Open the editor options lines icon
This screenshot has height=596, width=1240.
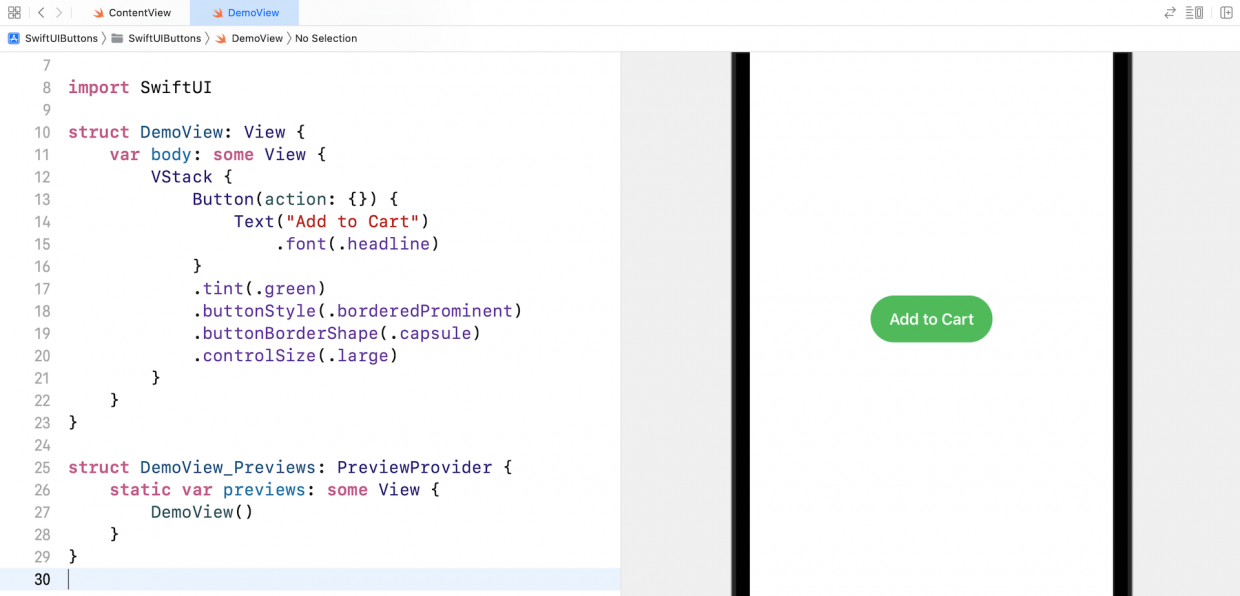point(1194,13)
